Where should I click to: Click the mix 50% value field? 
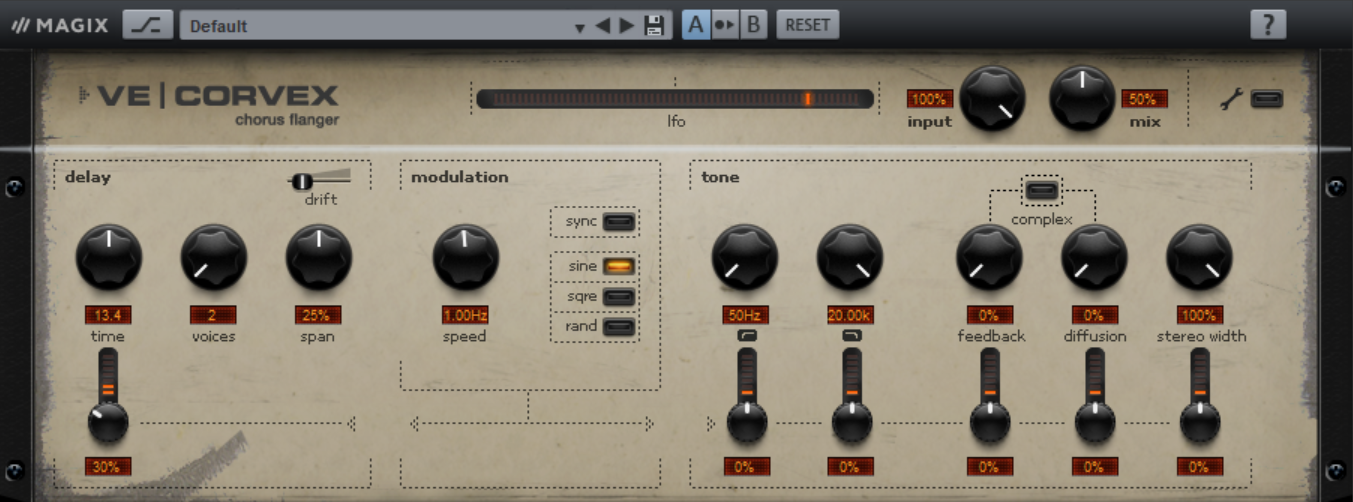[1144, 99]
